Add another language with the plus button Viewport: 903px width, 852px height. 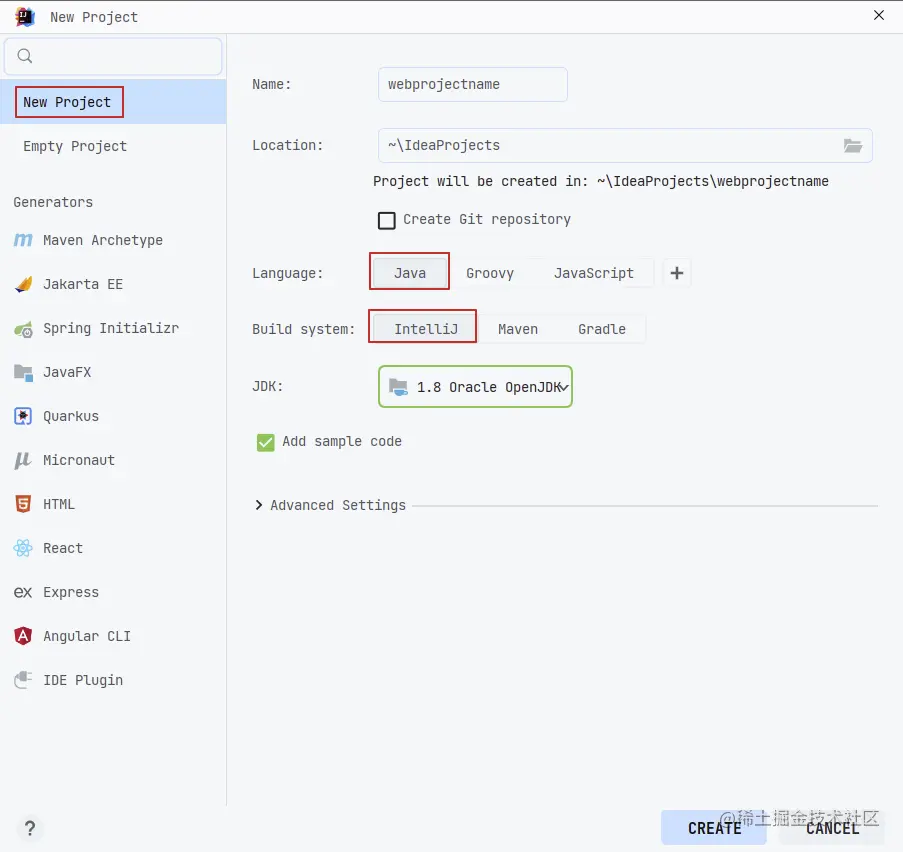click(x=677, y=273)
